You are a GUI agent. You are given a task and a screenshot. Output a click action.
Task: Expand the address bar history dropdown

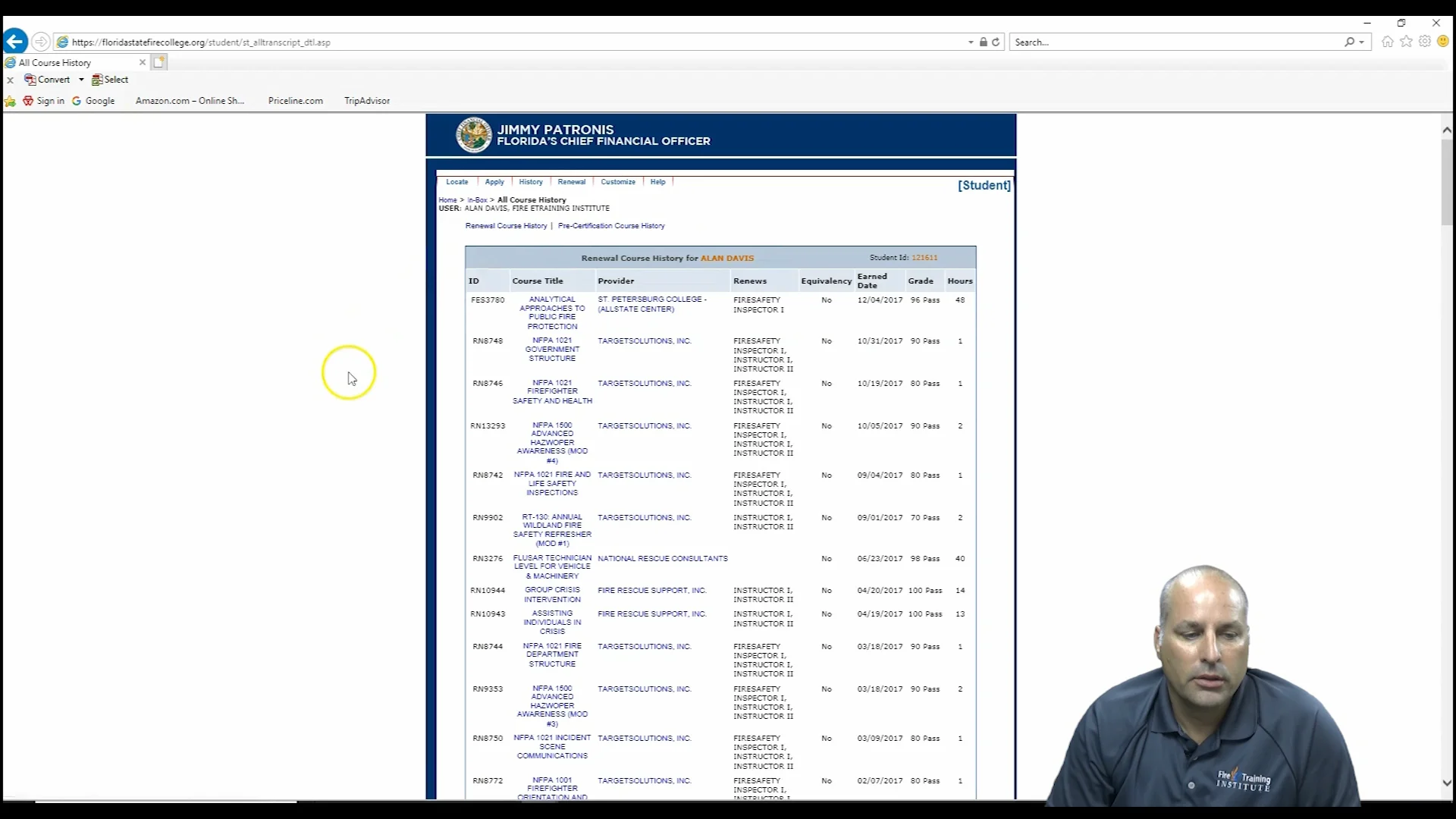pyautogui.click(x=971, y=42)
